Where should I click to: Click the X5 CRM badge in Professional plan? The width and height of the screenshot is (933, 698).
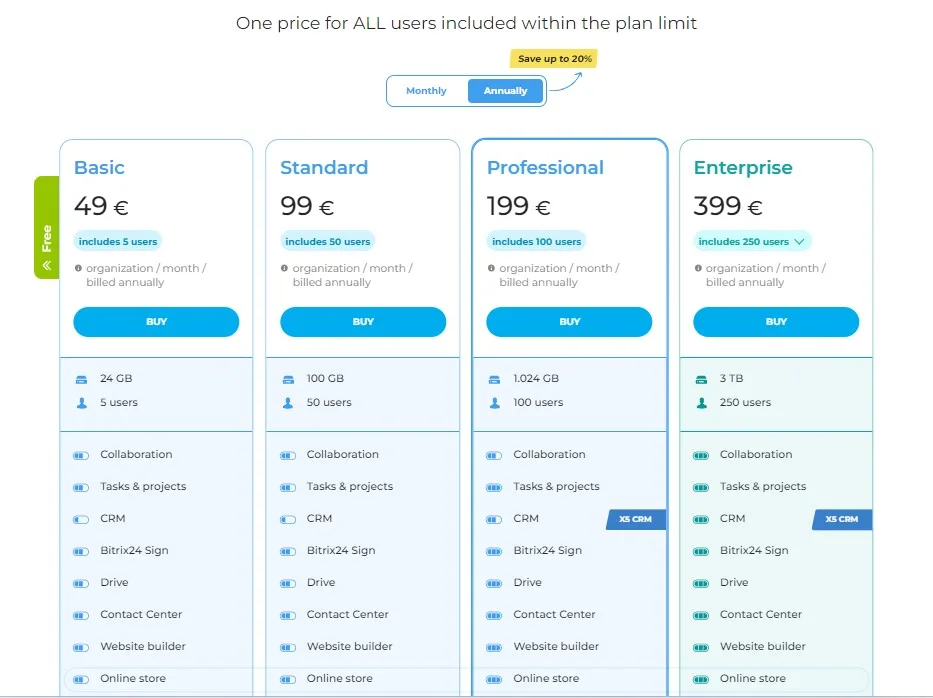pyautogui.click(x=635, y=519)
